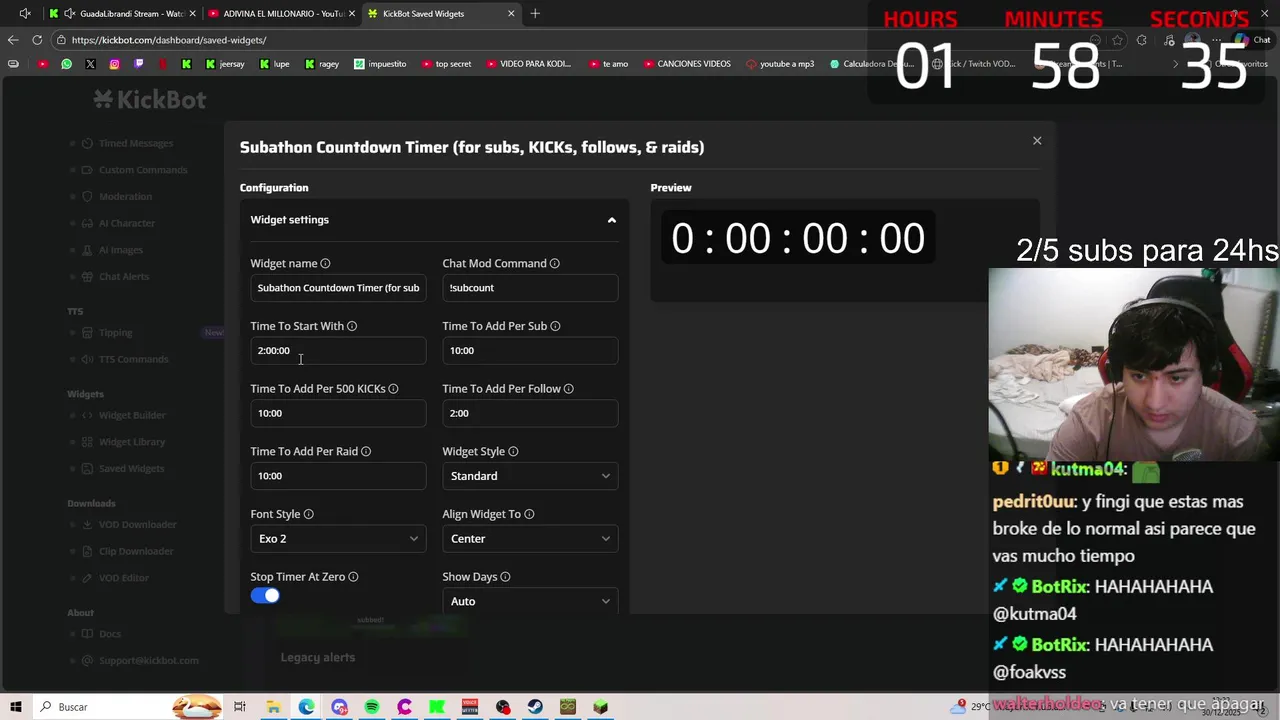Viewport: 1280px width, 720px height.
Task: Click the Time To Add Per Raid info icon
Action: (365, 451)
